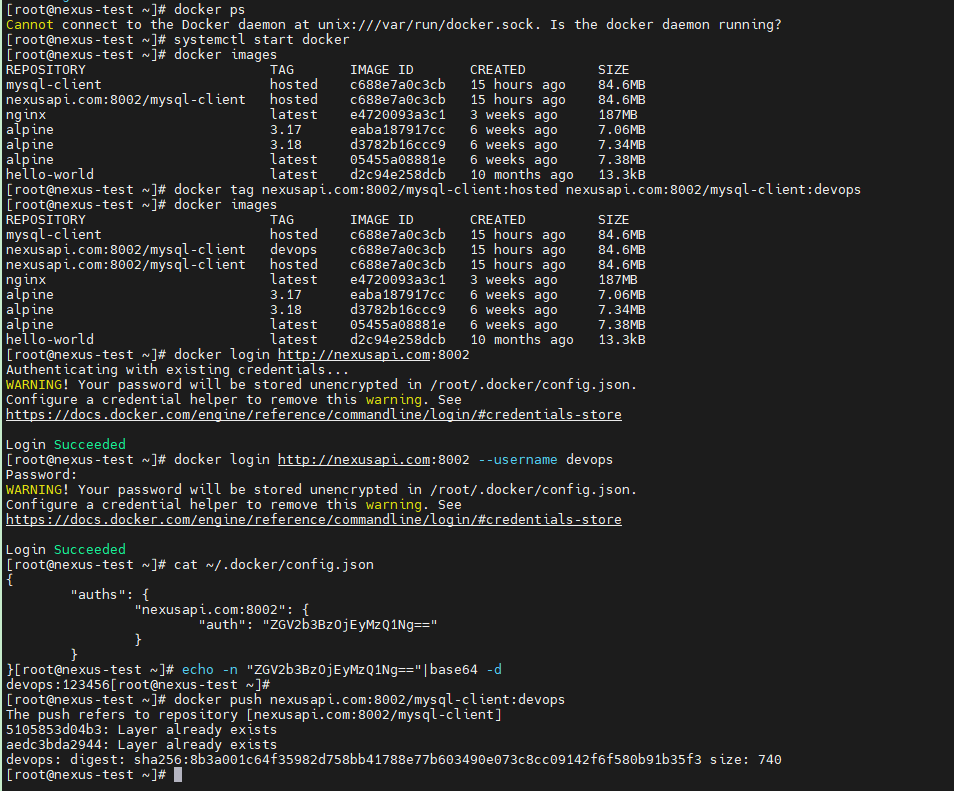
Task: Click layer '5105853d04b3' already exists line
Action: pos(141,730)
